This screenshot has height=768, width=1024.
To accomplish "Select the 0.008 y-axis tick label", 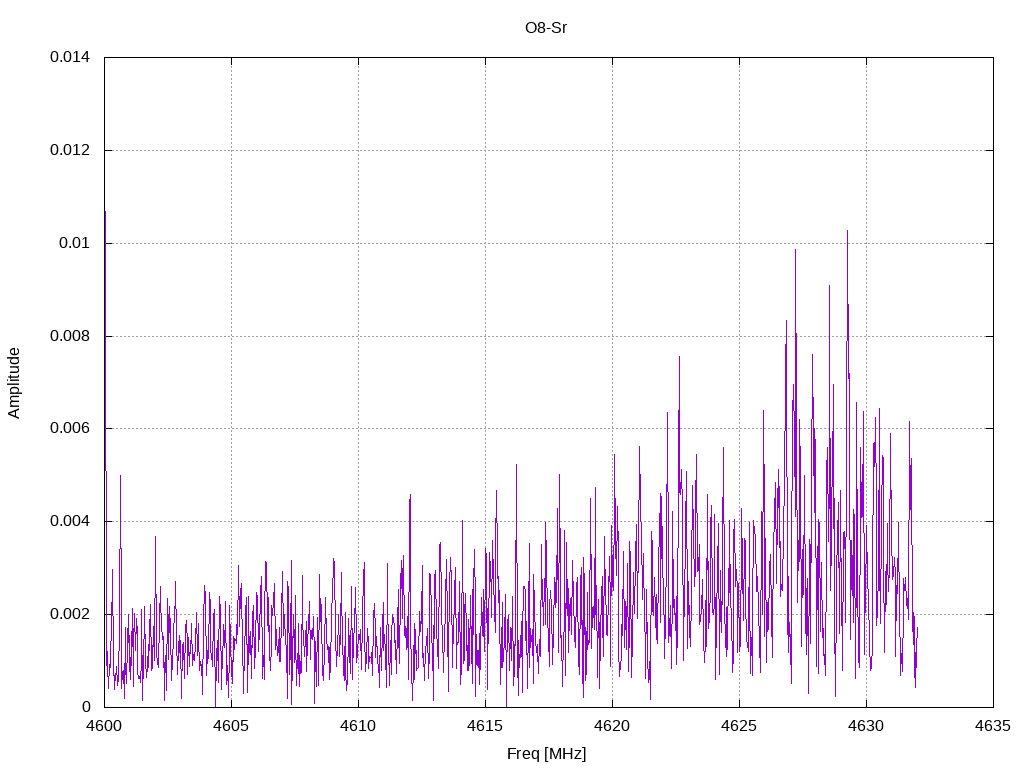I will (x=70, y=336).
